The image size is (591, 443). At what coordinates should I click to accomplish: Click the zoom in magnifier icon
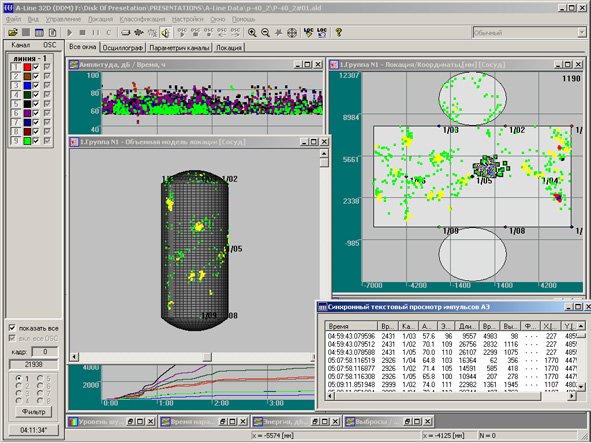click(x=252, y=33)
